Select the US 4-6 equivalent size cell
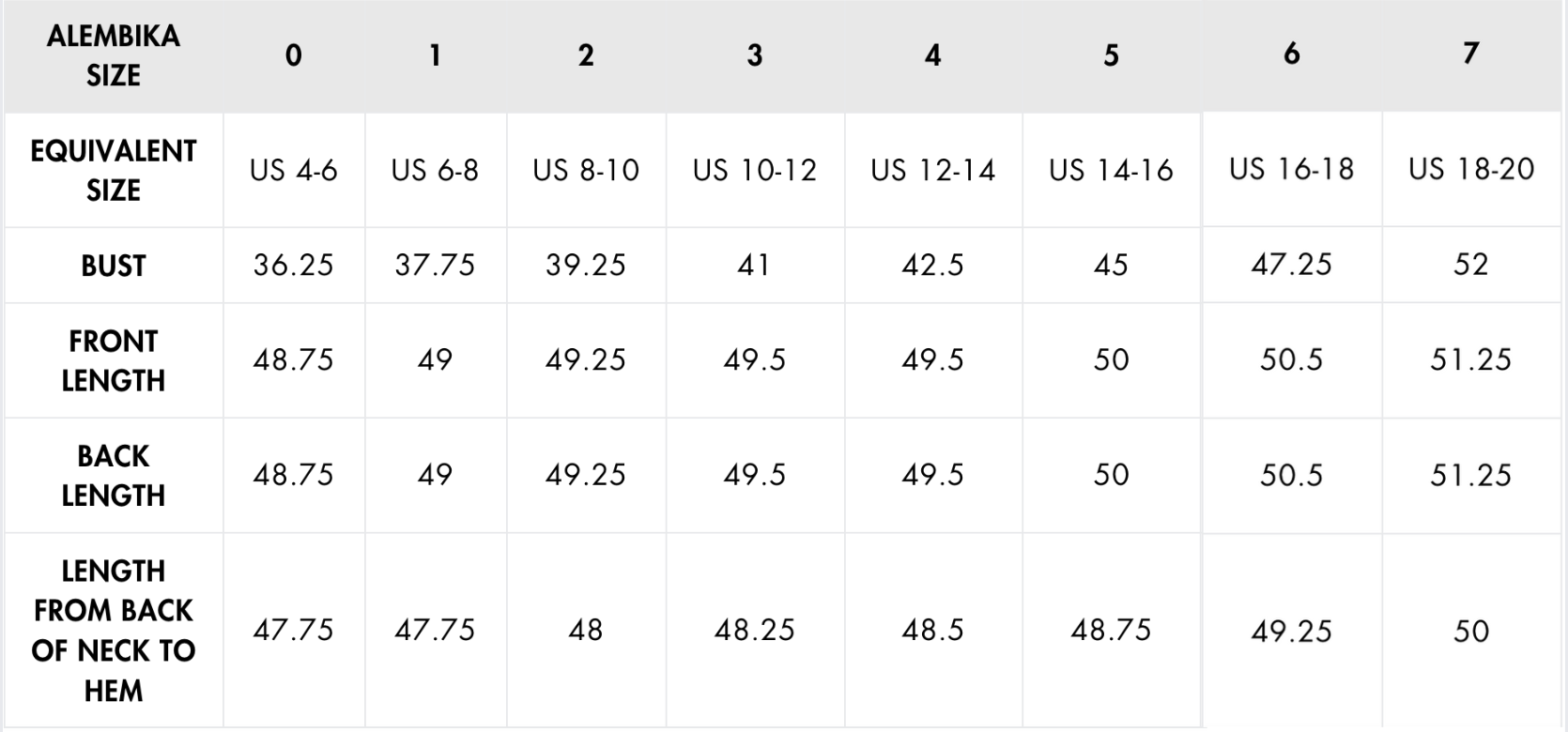Image resolution: width=1568 pixels, height=732 pixels. [x=294, y=170]
